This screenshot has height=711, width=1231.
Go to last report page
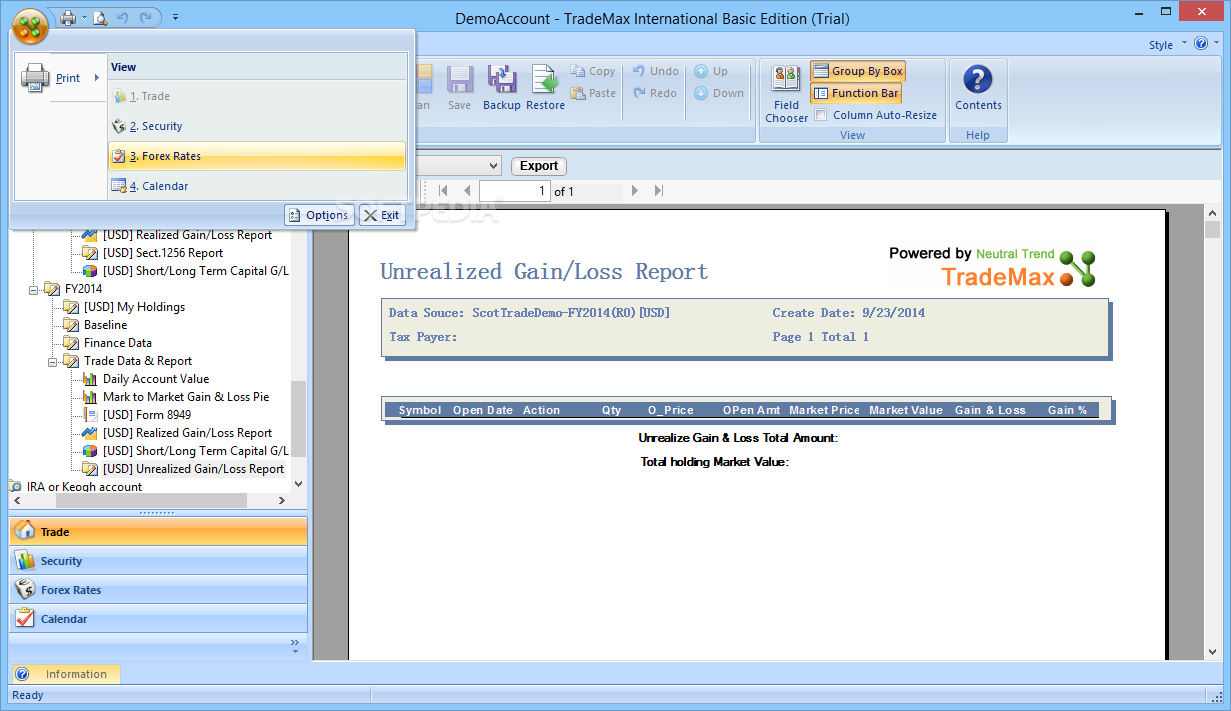coord(658,190)
